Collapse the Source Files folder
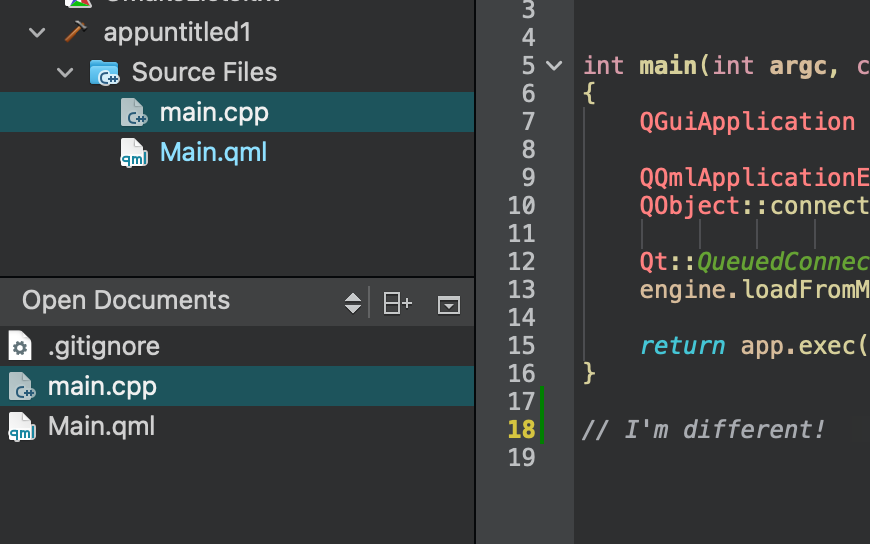Viewport: 870px width, 544px height. 66,73
